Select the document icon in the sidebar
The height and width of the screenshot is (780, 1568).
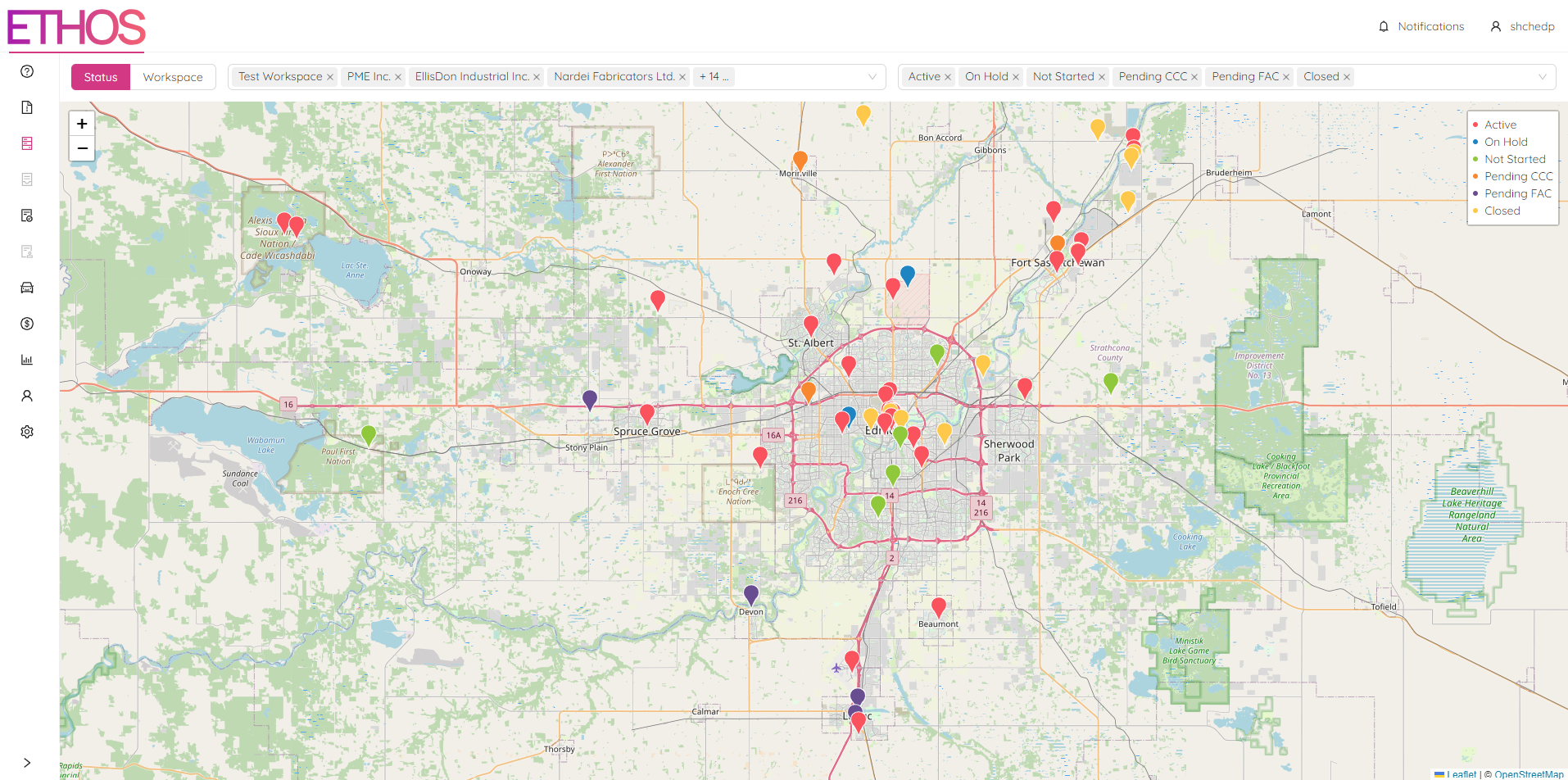26,107
